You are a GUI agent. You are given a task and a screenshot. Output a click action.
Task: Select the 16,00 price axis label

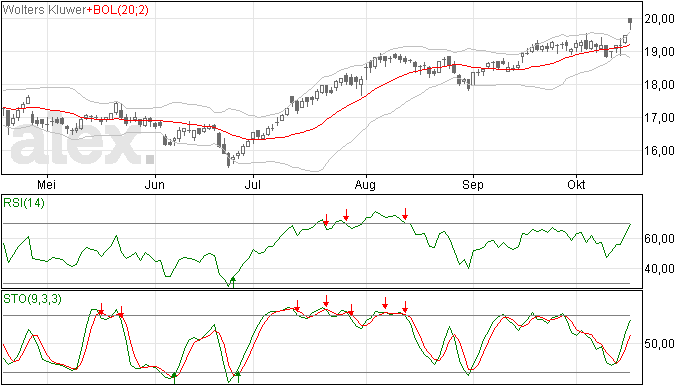(x=659, y=151)
